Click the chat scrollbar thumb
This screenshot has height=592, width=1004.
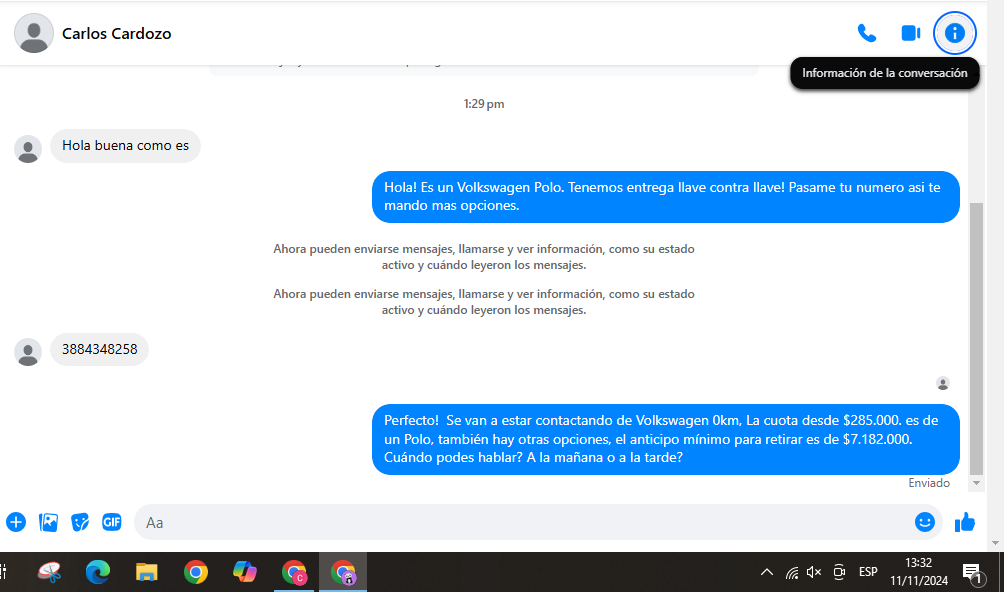pos(976,338)
